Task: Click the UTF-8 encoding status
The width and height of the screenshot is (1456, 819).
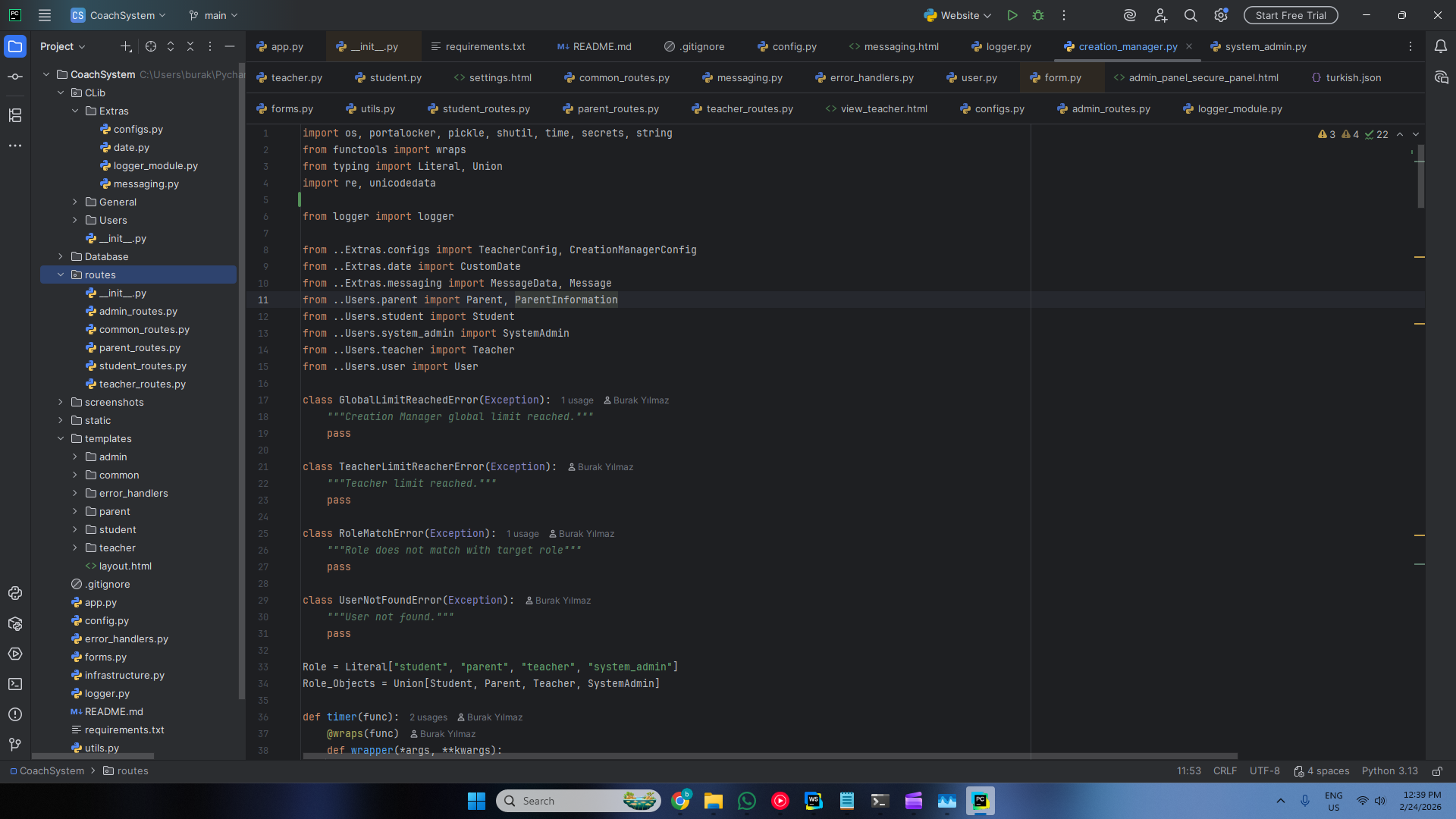Action: (x=1264, y=771)
